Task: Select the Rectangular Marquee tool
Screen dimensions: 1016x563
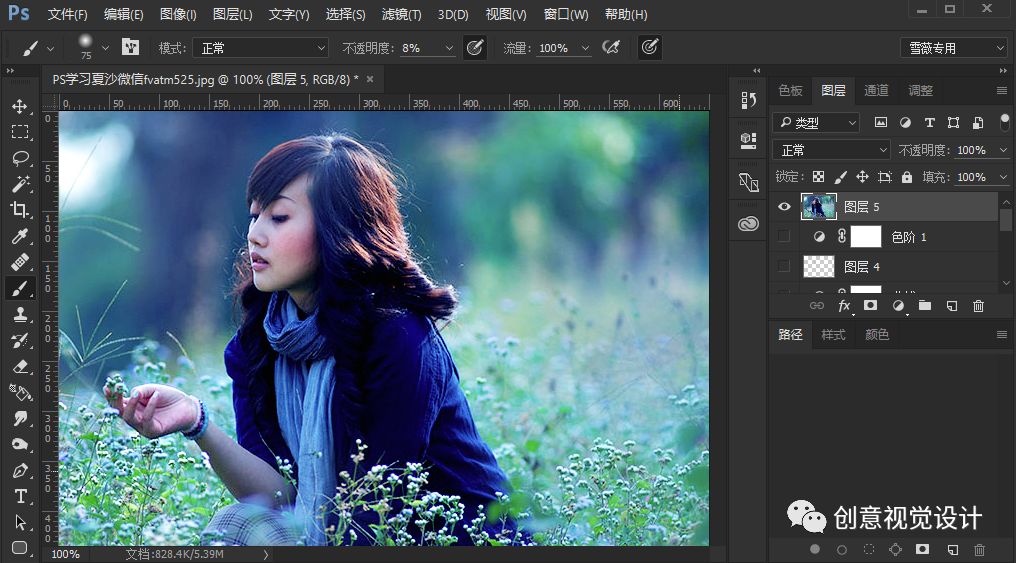Action: pyautogui.click(x=19, y=132)
